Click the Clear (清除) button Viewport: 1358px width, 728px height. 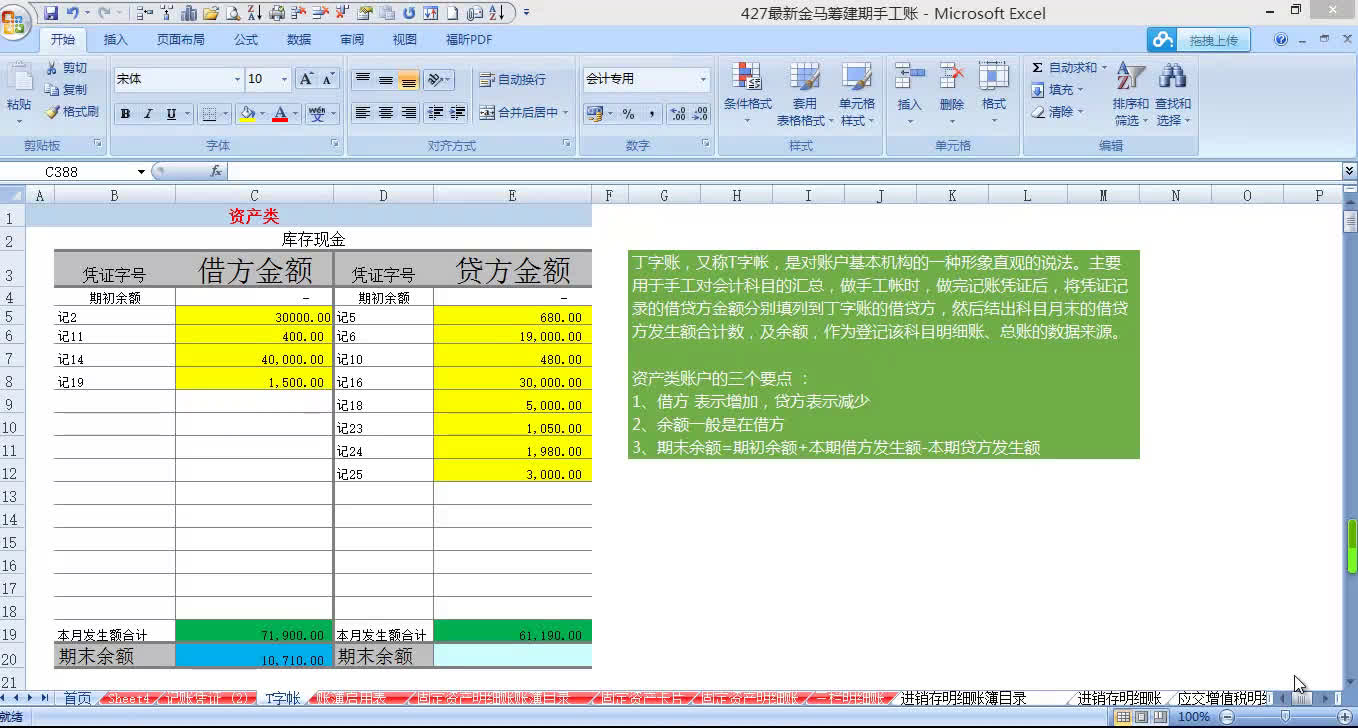pyautogui.click(x=1055, y=112)
